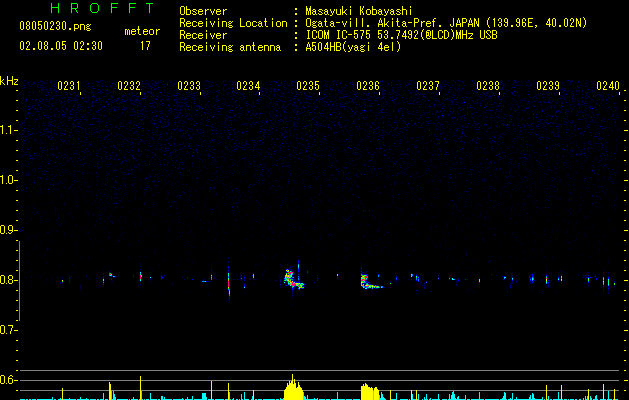The width and height of the screenshot is (629, 400).
Task: Click the 0240 time marker
Action: [x=608, y=86]
